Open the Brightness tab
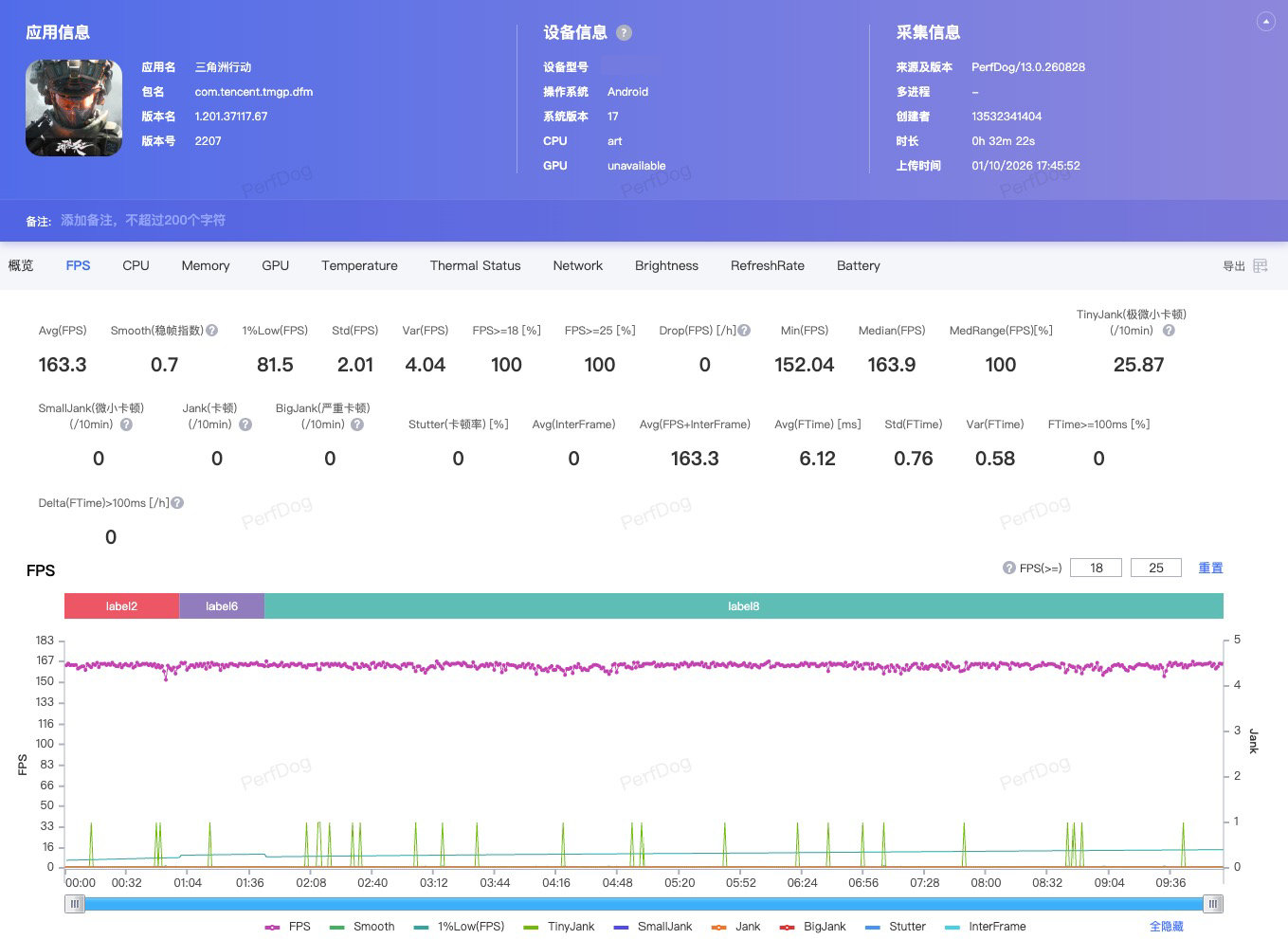The height and width of the screenshot is (939, 1288). [x=666, y=266]
